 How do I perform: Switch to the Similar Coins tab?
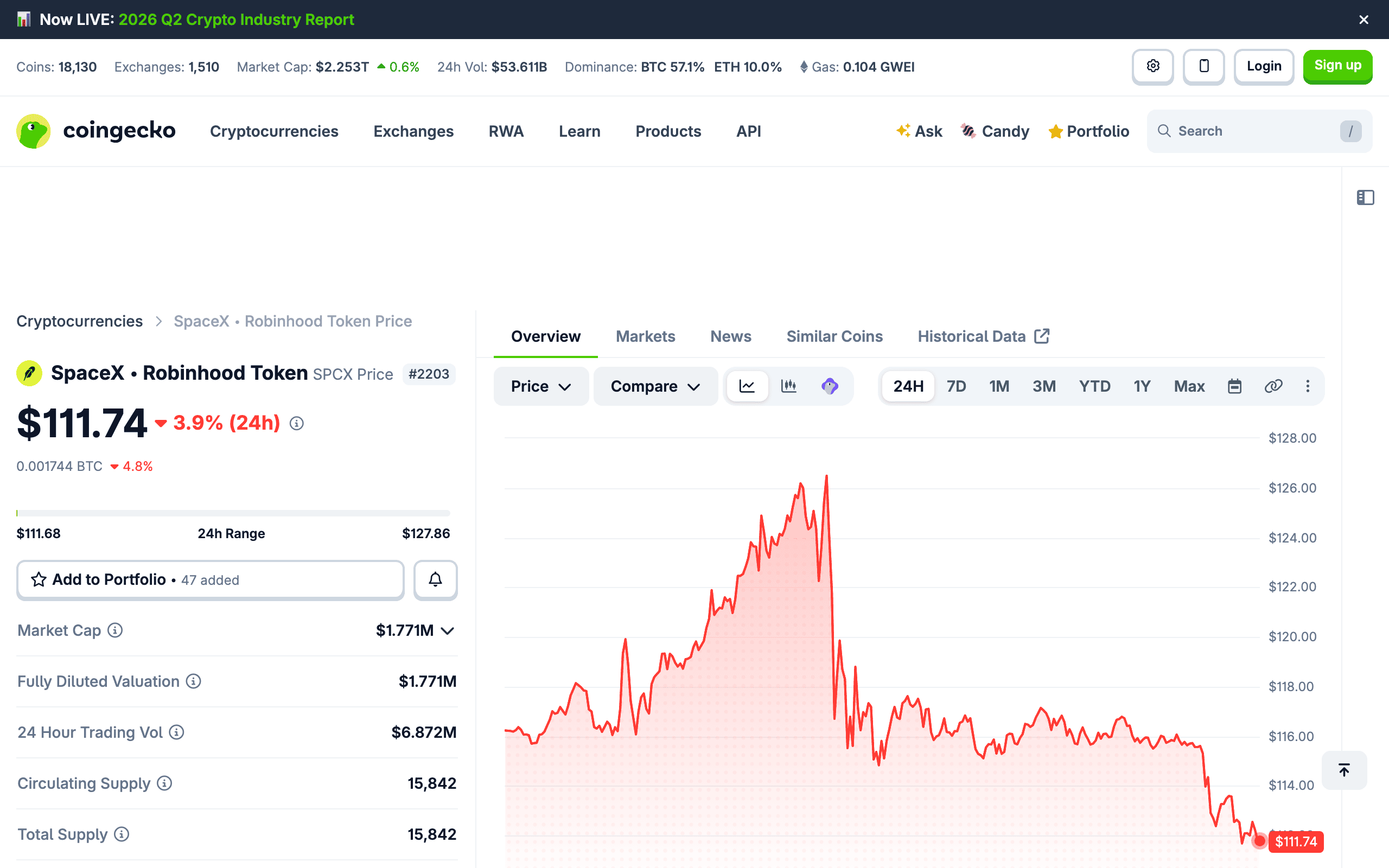834,336
